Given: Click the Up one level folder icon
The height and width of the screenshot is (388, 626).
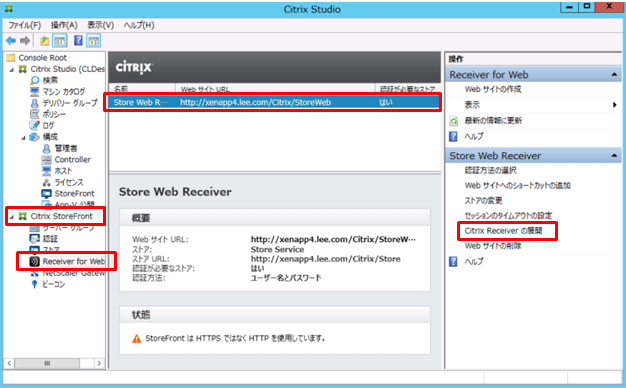Looking at the screenshot, I should [x=44, y=41].
